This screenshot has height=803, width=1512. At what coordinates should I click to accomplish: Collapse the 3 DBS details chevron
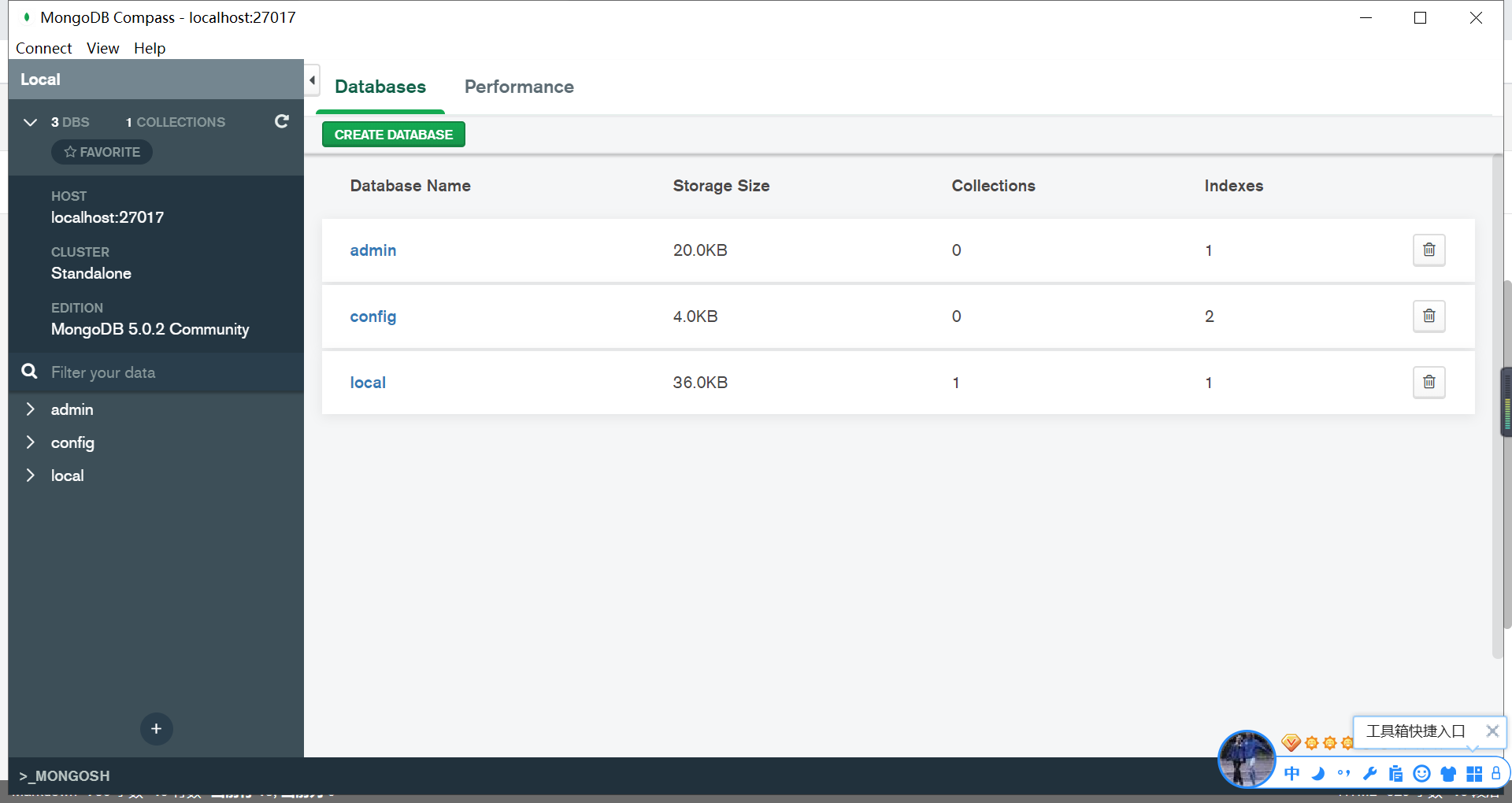31,122
